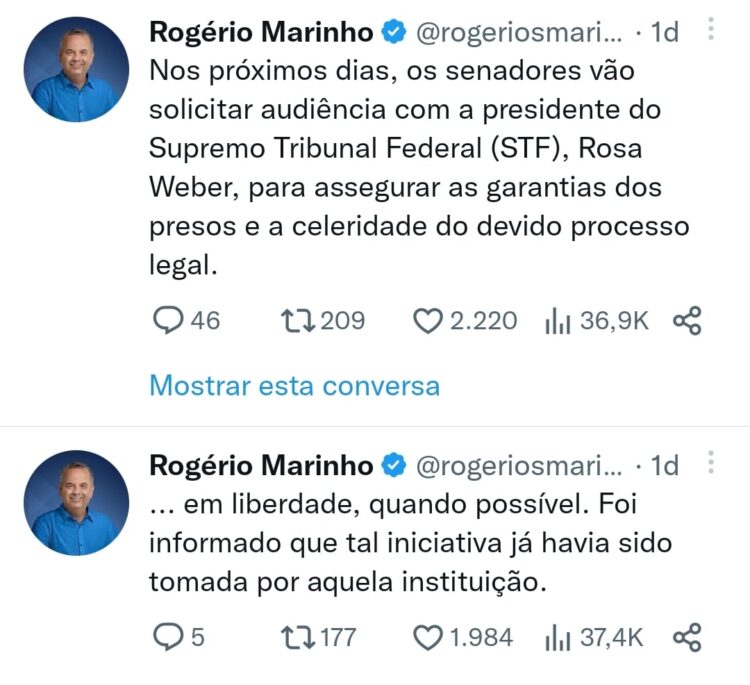View analytics of the 36,9K views tweet
This screenshot has width=750, height=685.
pos(557,321)
